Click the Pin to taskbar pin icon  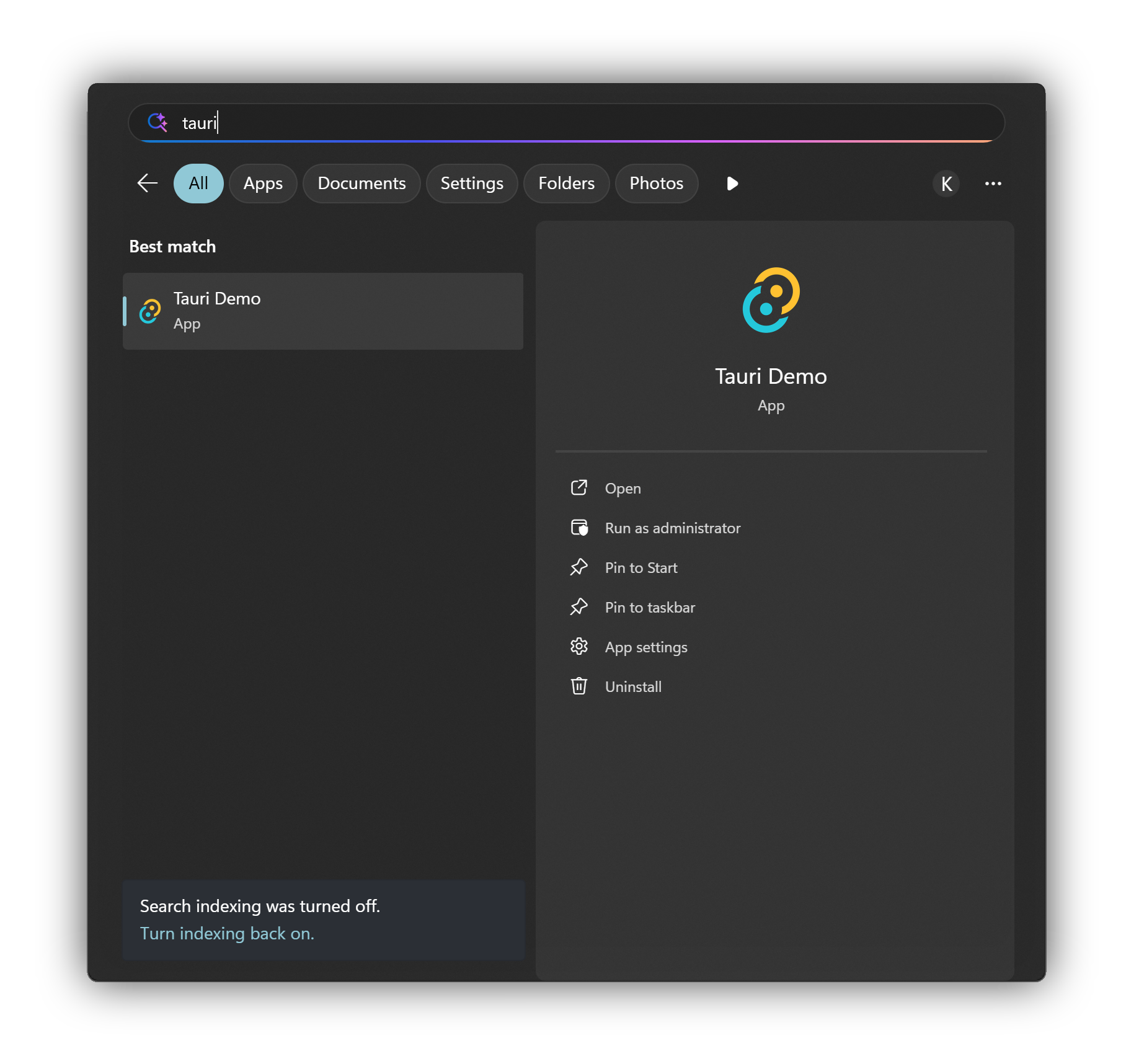[x=579, y=607]
